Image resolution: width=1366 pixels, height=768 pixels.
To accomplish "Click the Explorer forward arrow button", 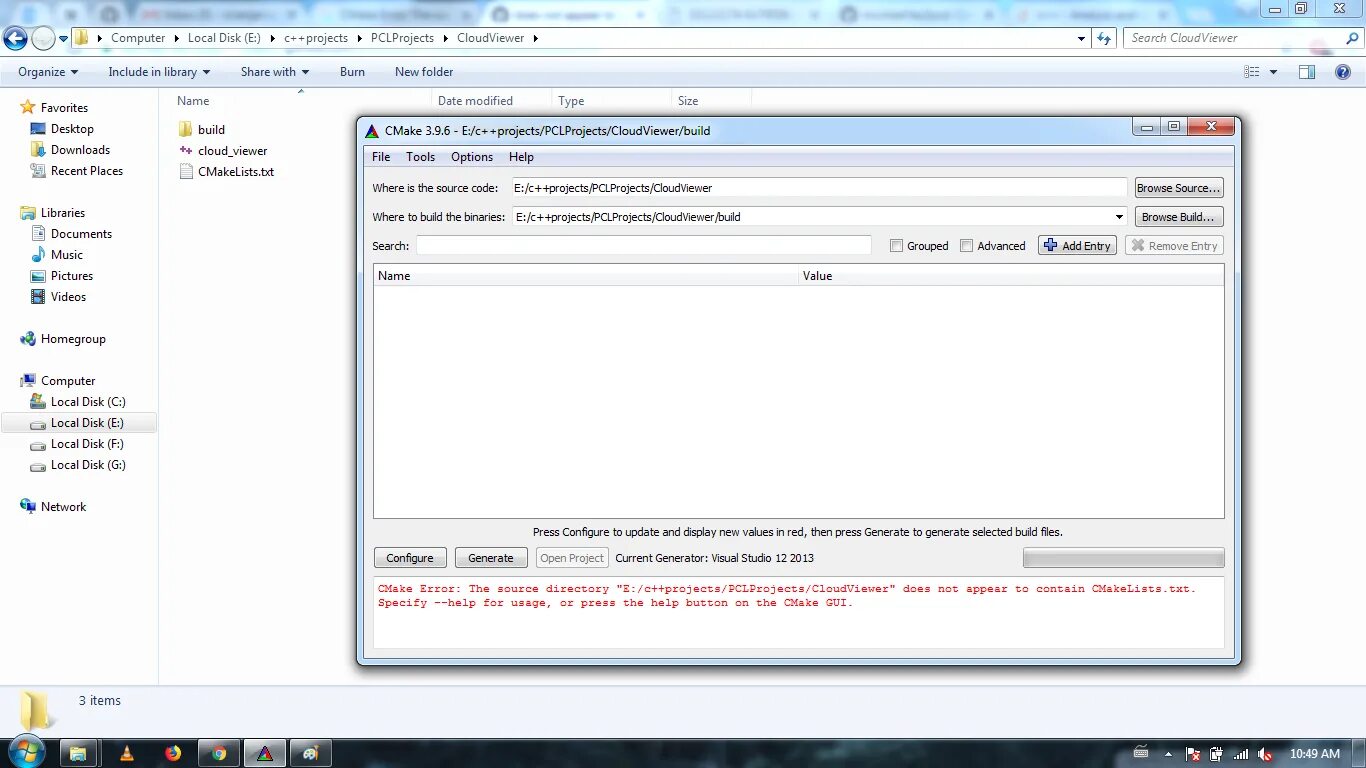I will (x=43, y=39).
